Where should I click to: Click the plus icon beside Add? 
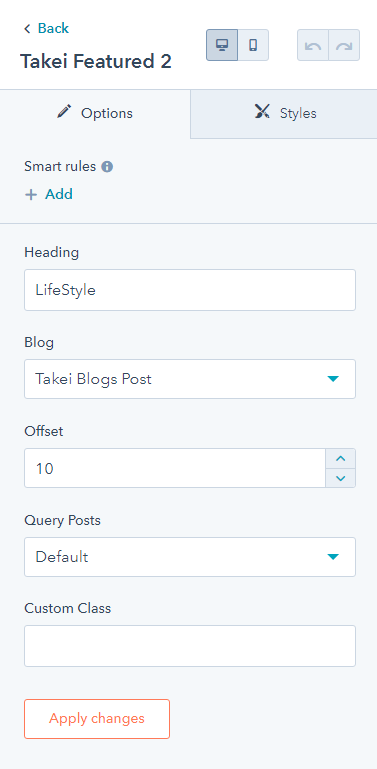[31, 195]
